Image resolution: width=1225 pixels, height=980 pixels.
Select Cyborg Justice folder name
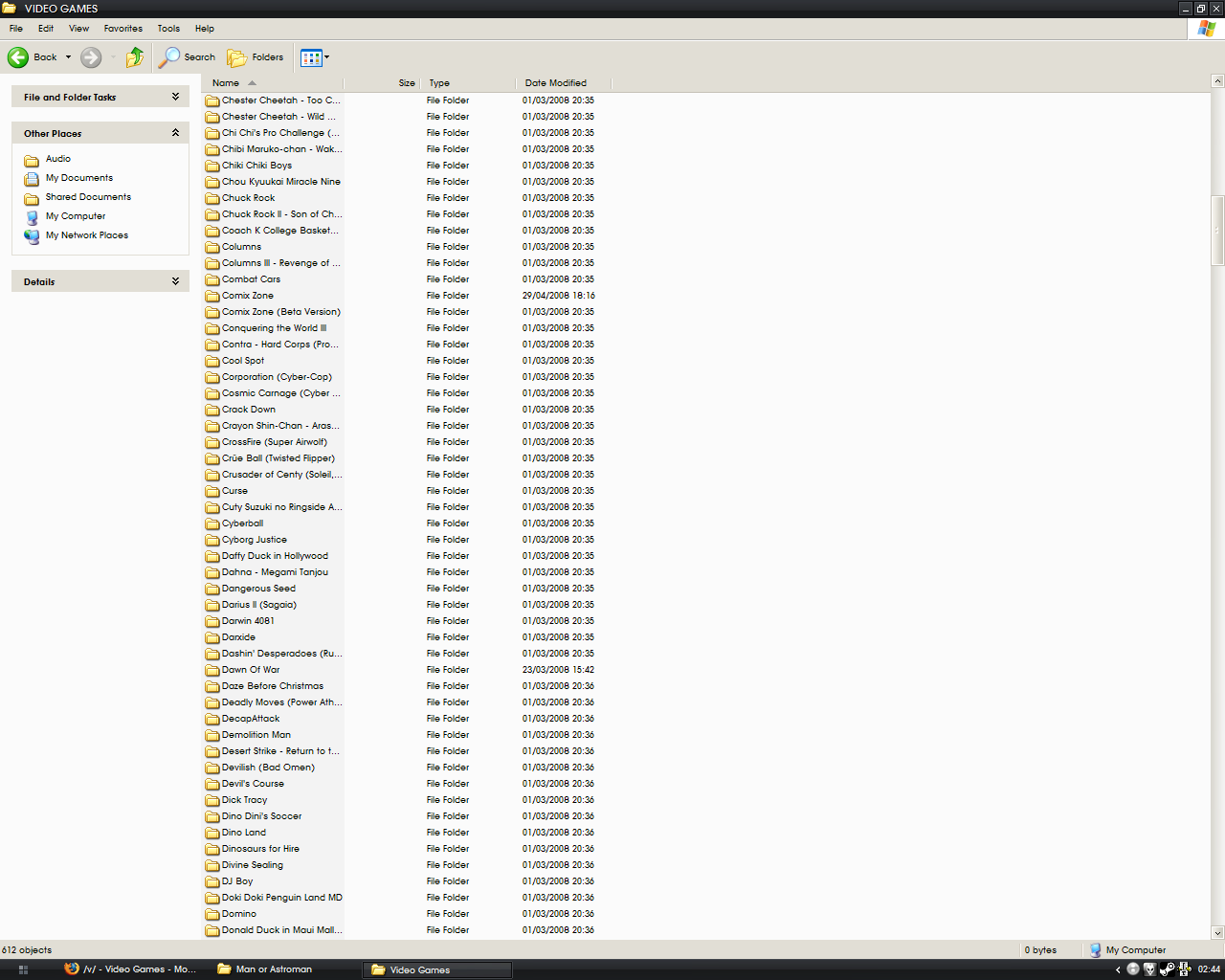coord(254,540)
